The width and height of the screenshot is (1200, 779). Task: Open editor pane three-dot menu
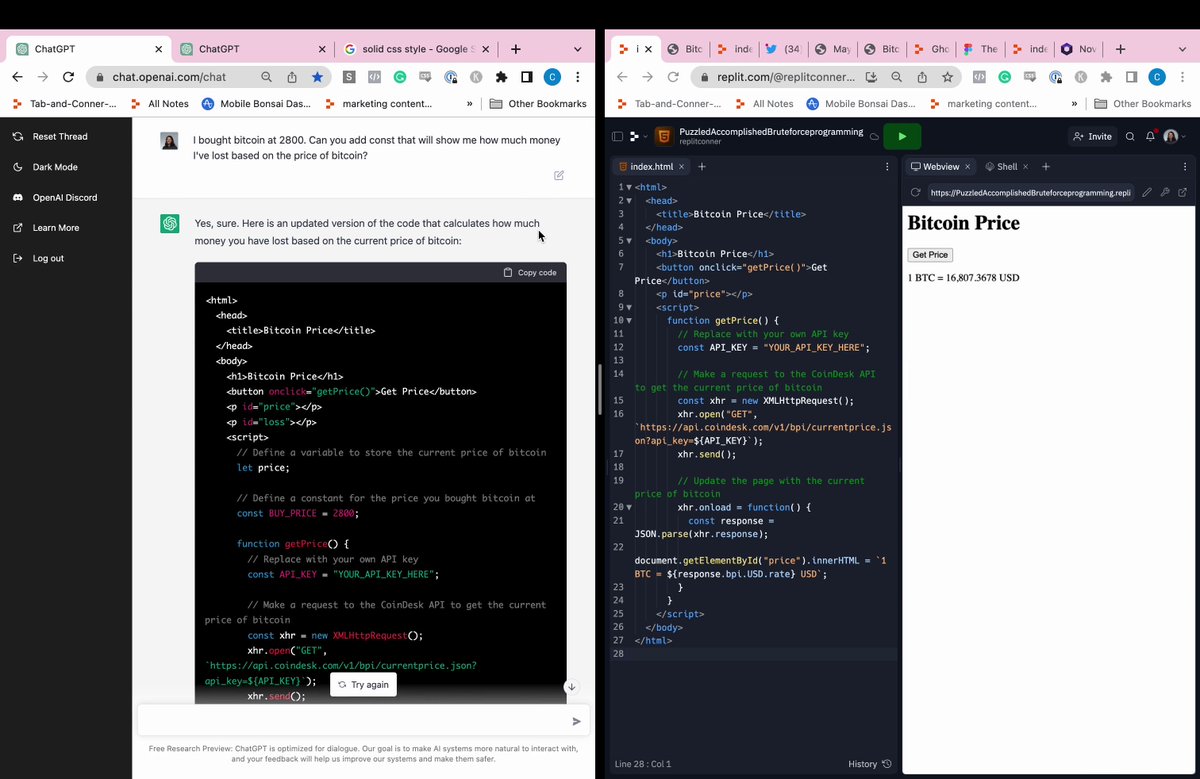887,167
